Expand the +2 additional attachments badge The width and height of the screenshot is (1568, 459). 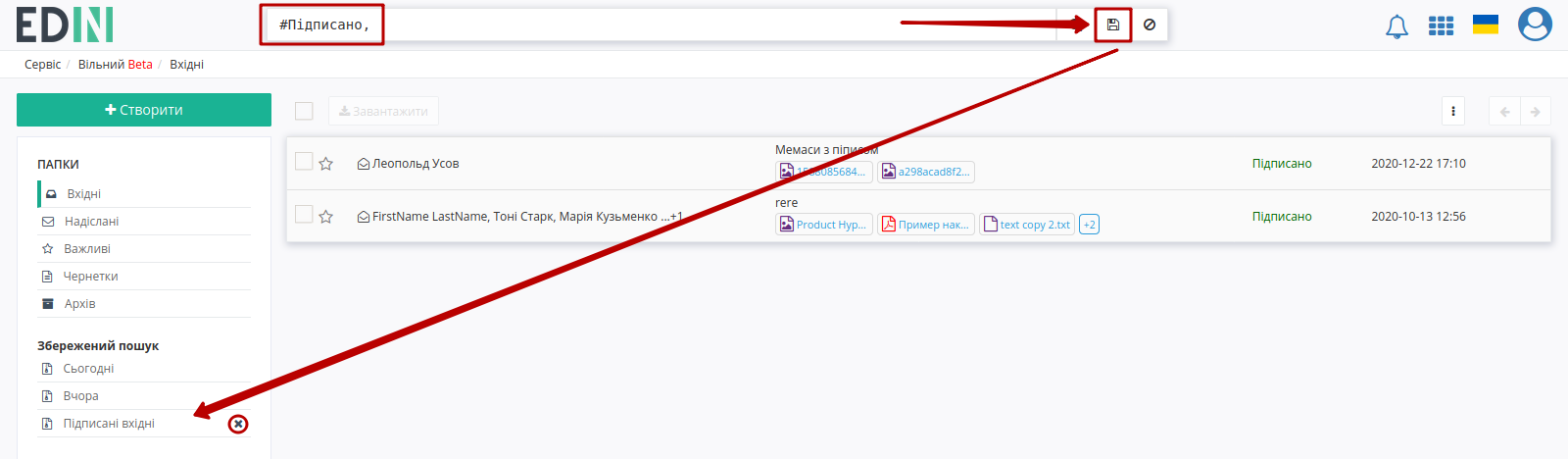pos(1089,225)
